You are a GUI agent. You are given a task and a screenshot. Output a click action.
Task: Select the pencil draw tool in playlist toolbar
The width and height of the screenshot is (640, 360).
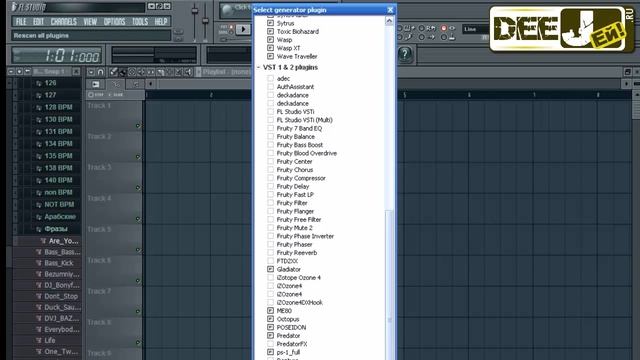[113, 72]
